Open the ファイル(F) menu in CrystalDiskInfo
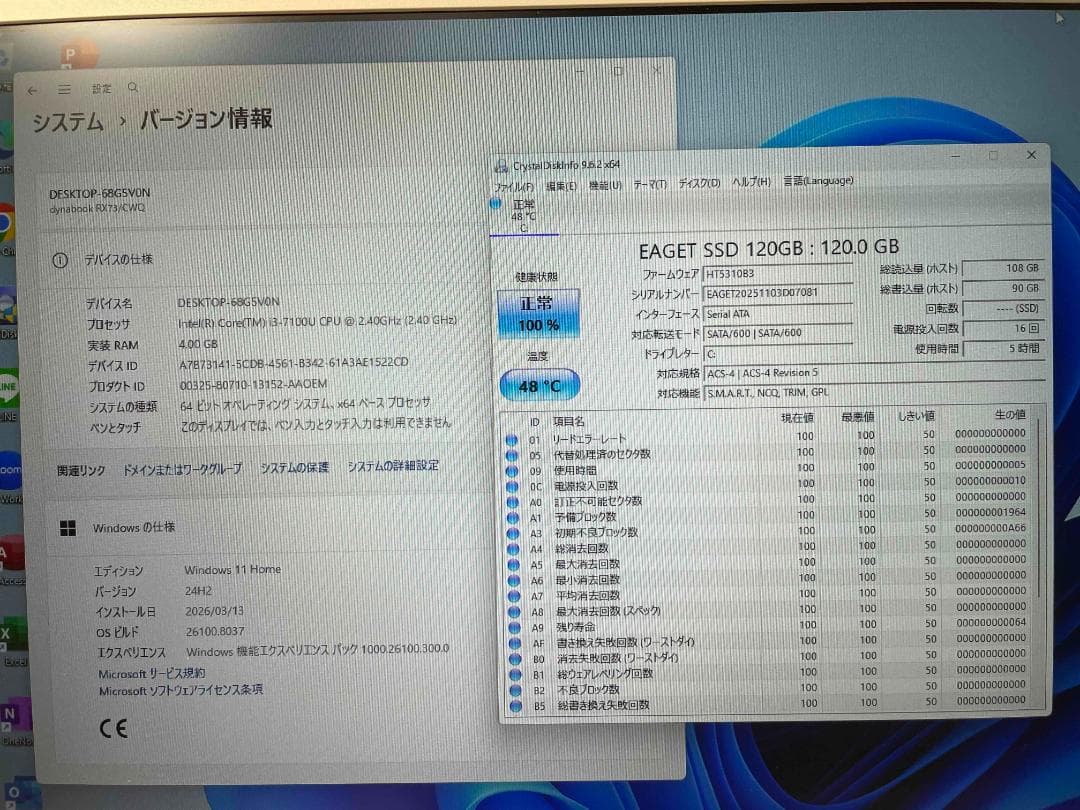 coord(513,187)
